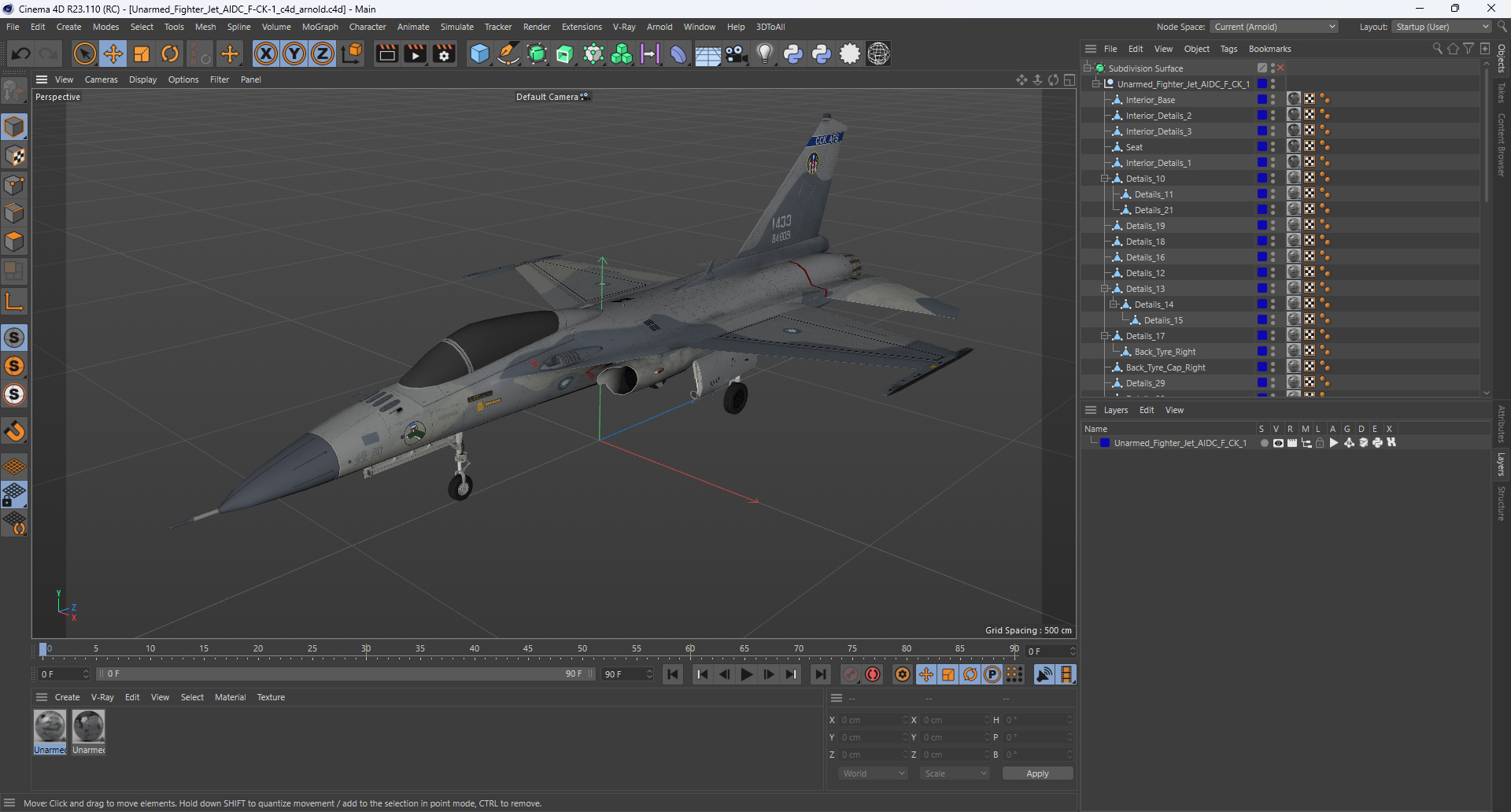
Task: Collapse the Subdivision Surface hierarchy
Action: click(1088, 68)
